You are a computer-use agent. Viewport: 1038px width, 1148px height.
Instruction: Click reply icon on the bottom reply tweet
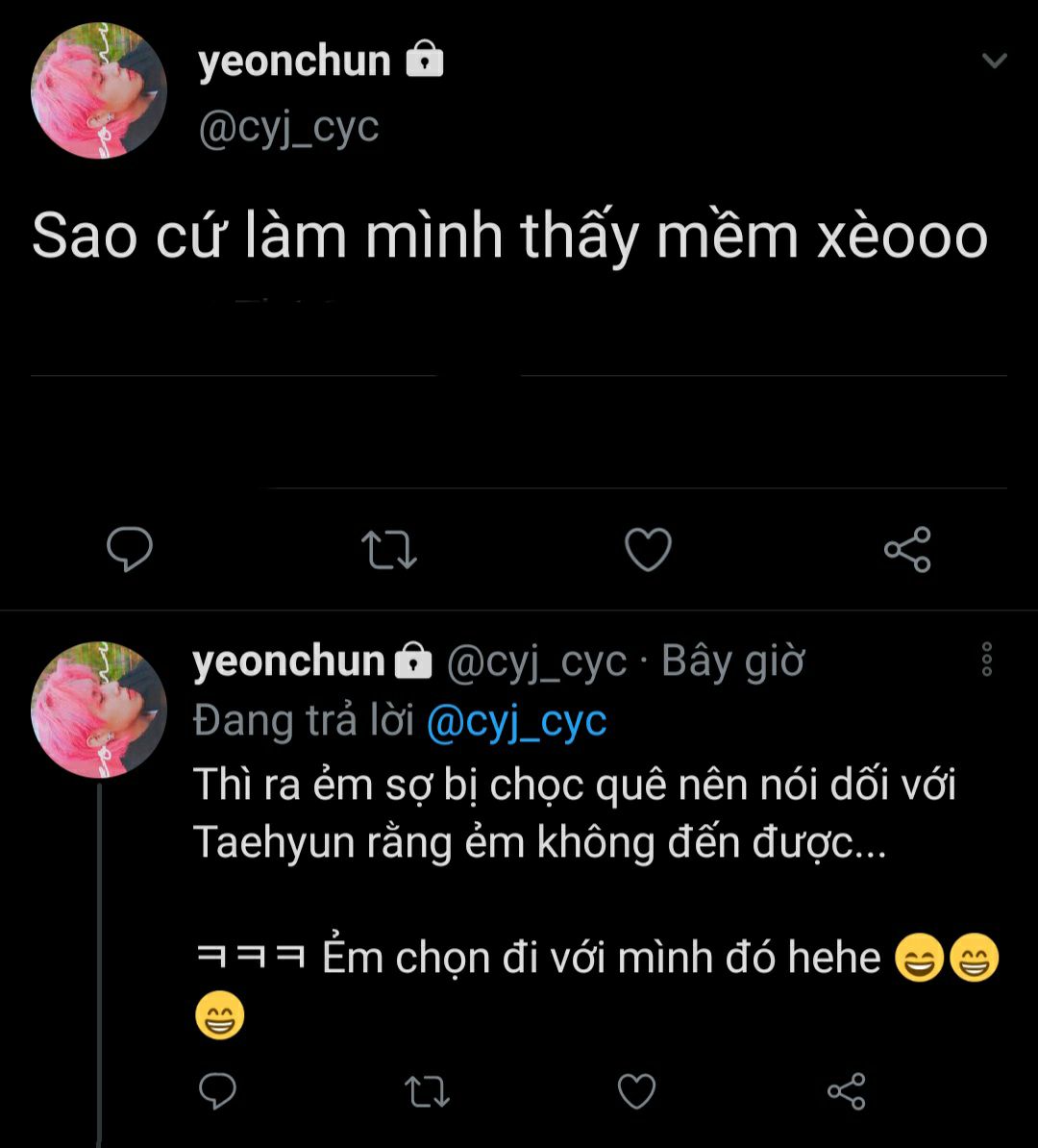217,1091
